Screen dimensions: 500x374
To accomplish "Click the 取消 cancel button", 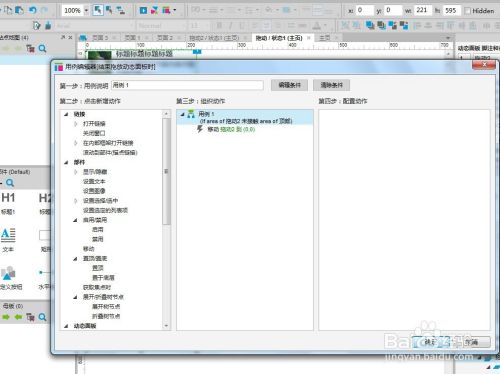I will click(x=471, y=342).
